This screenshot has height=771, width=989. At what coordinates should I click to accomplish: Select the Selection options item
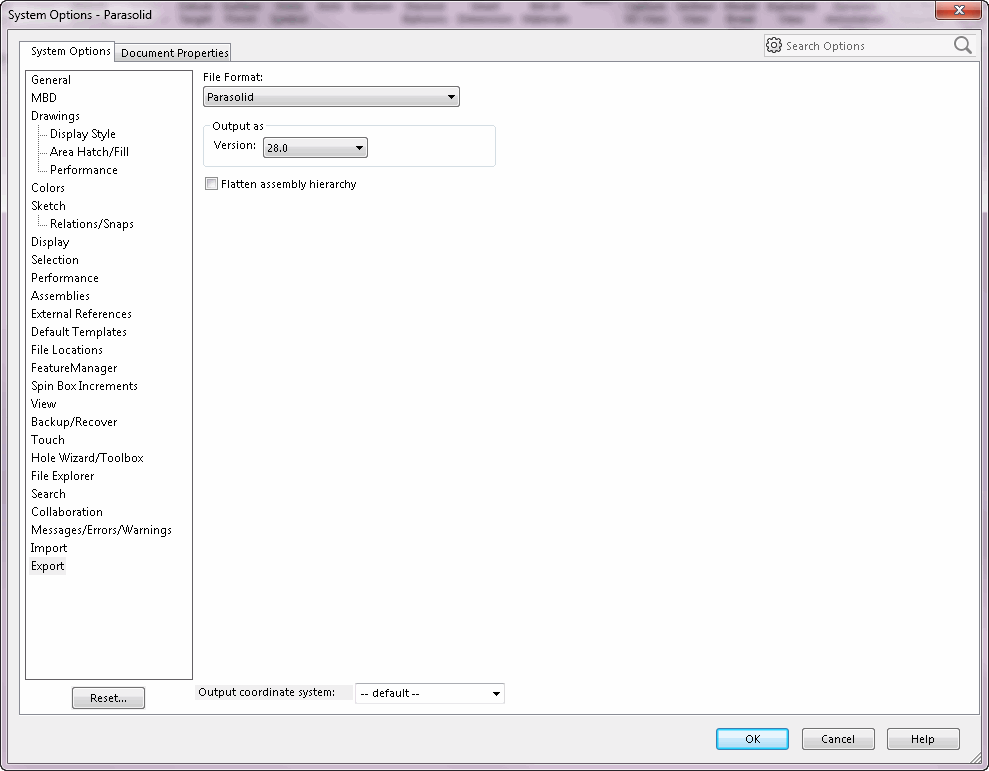coord(55,260)
